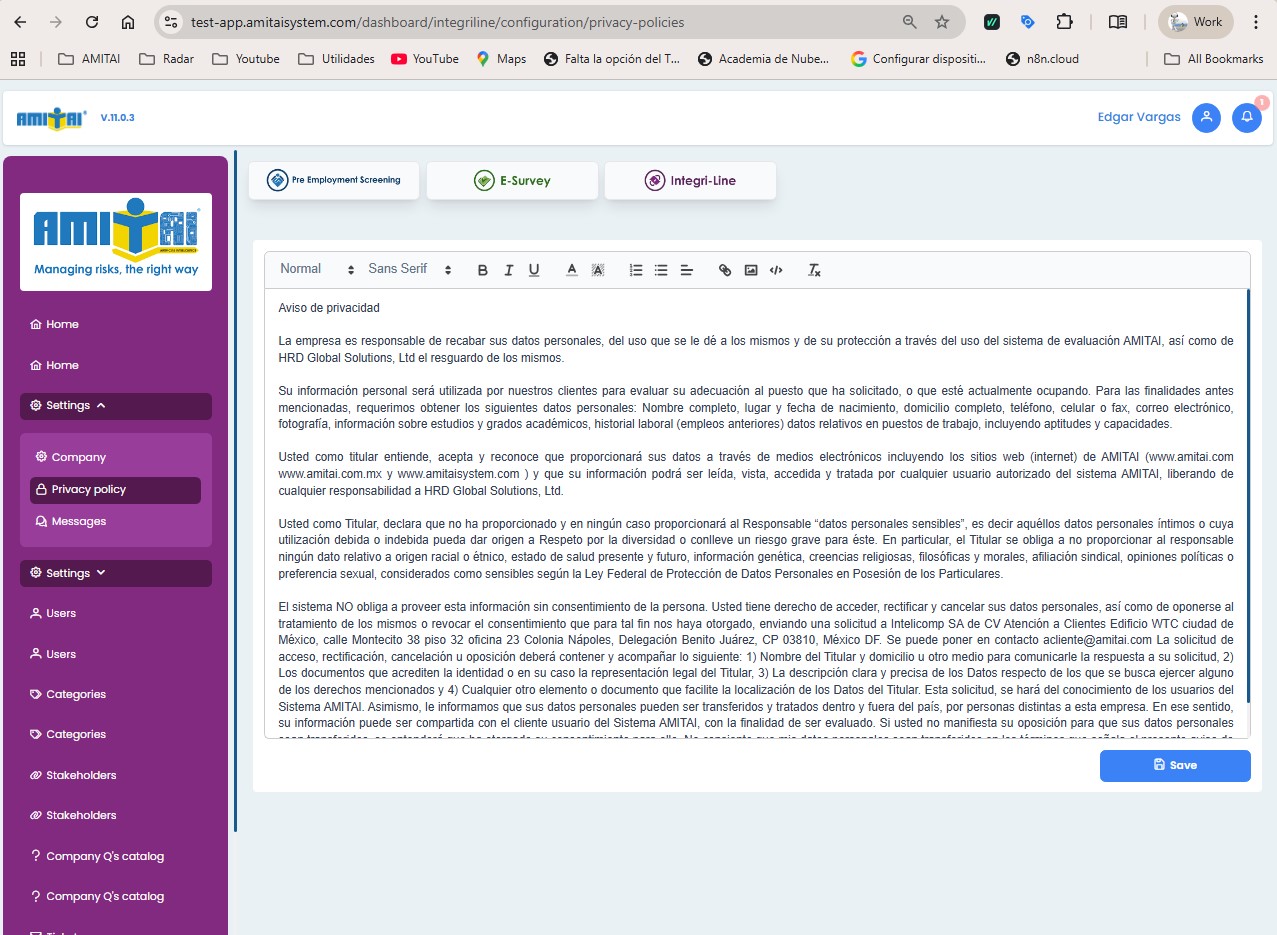Click the clear formatting icon

click(x=814, y=270)
